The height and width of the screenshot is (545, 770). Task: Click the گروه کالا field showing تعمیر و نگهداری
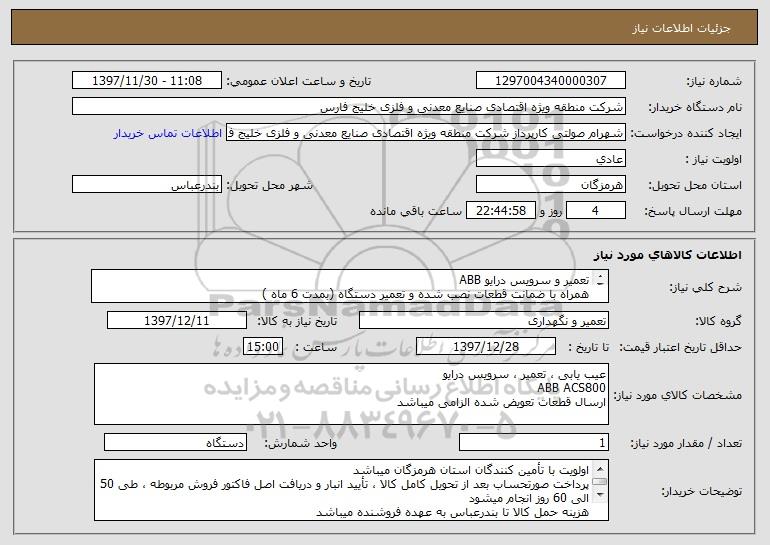[x=484, y=321]
